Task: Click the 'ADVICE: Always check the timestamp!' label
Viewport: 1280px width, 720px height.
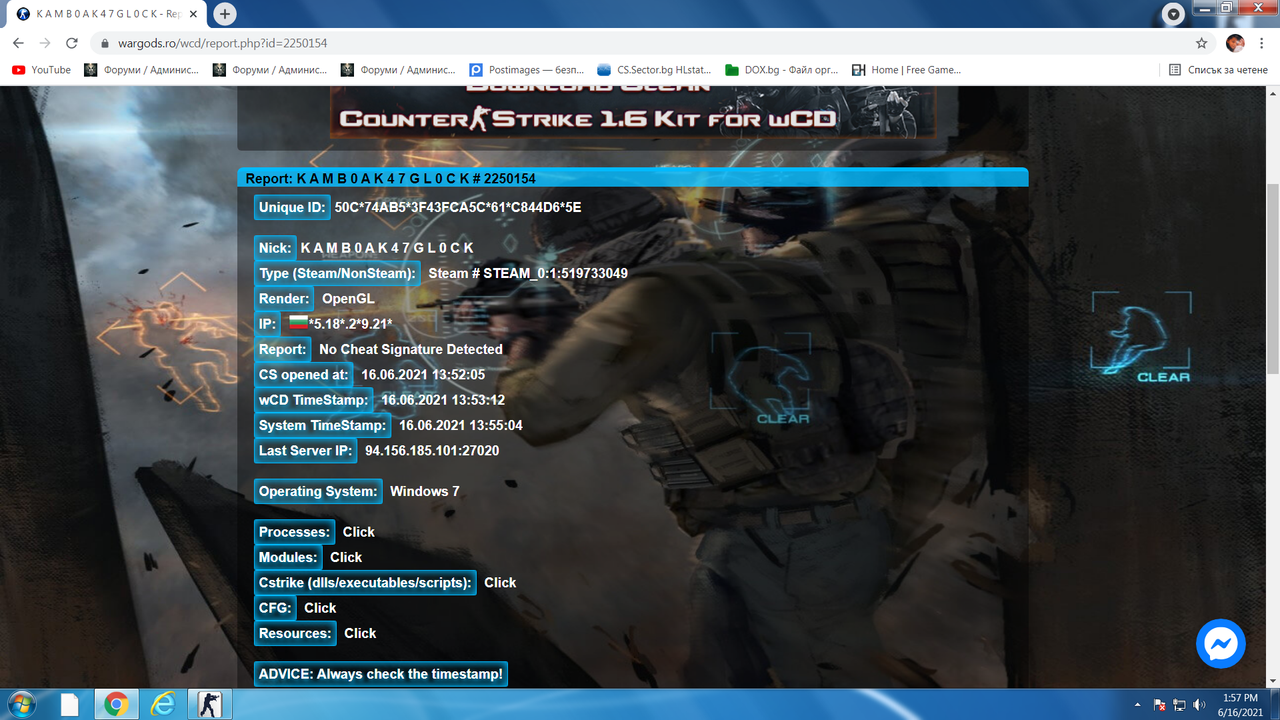Action: 381,674
